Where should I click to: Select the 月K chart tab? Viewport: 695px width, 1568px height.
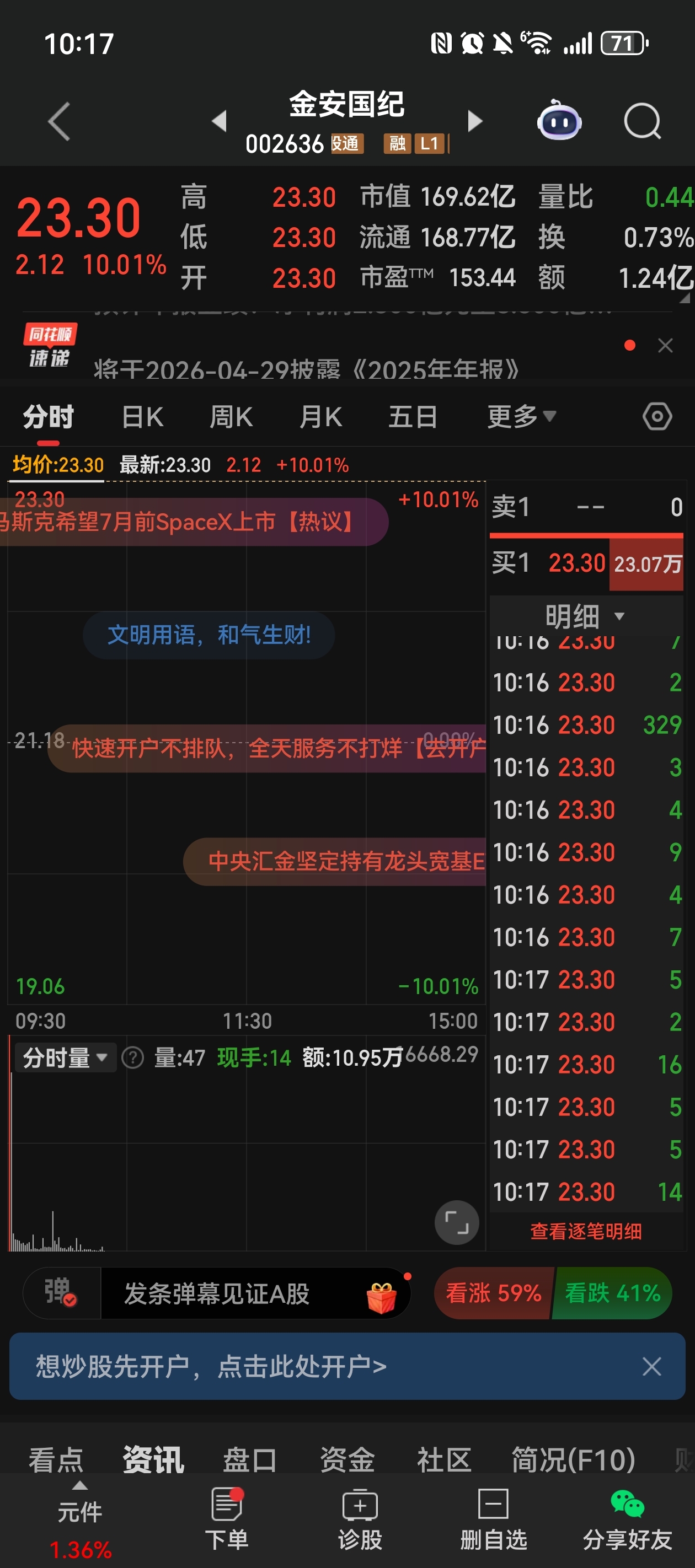pos(320,417)
